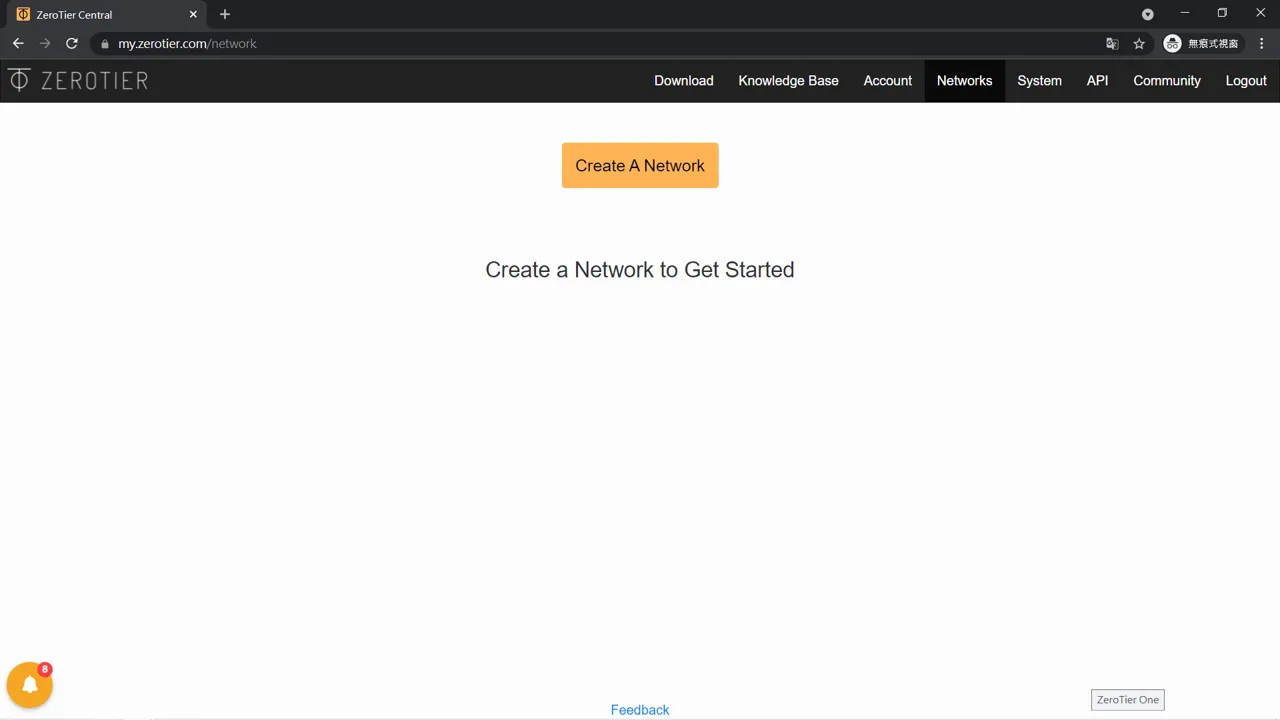Go to Knowledge Base page
Screen dimensions: 1280x720
788,81
